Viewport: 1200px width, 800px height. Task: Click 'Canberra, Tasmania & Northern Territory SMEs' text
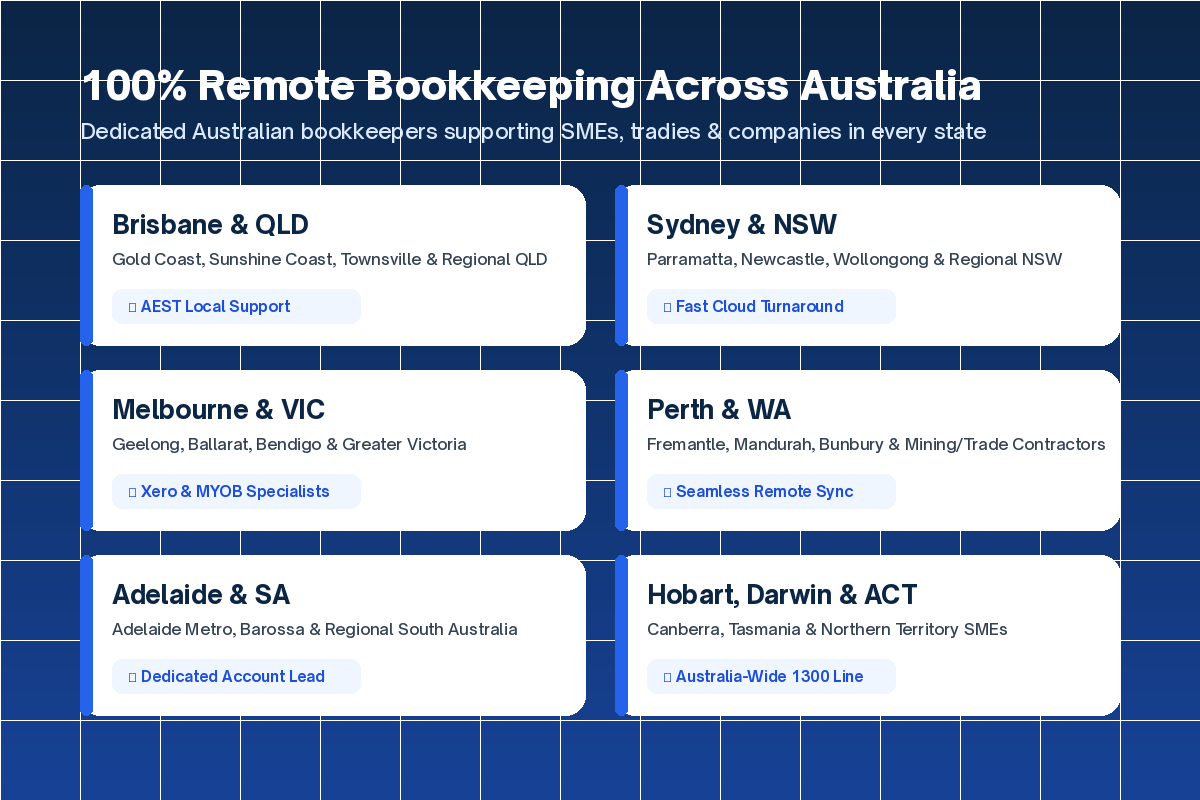click(827, 630)
